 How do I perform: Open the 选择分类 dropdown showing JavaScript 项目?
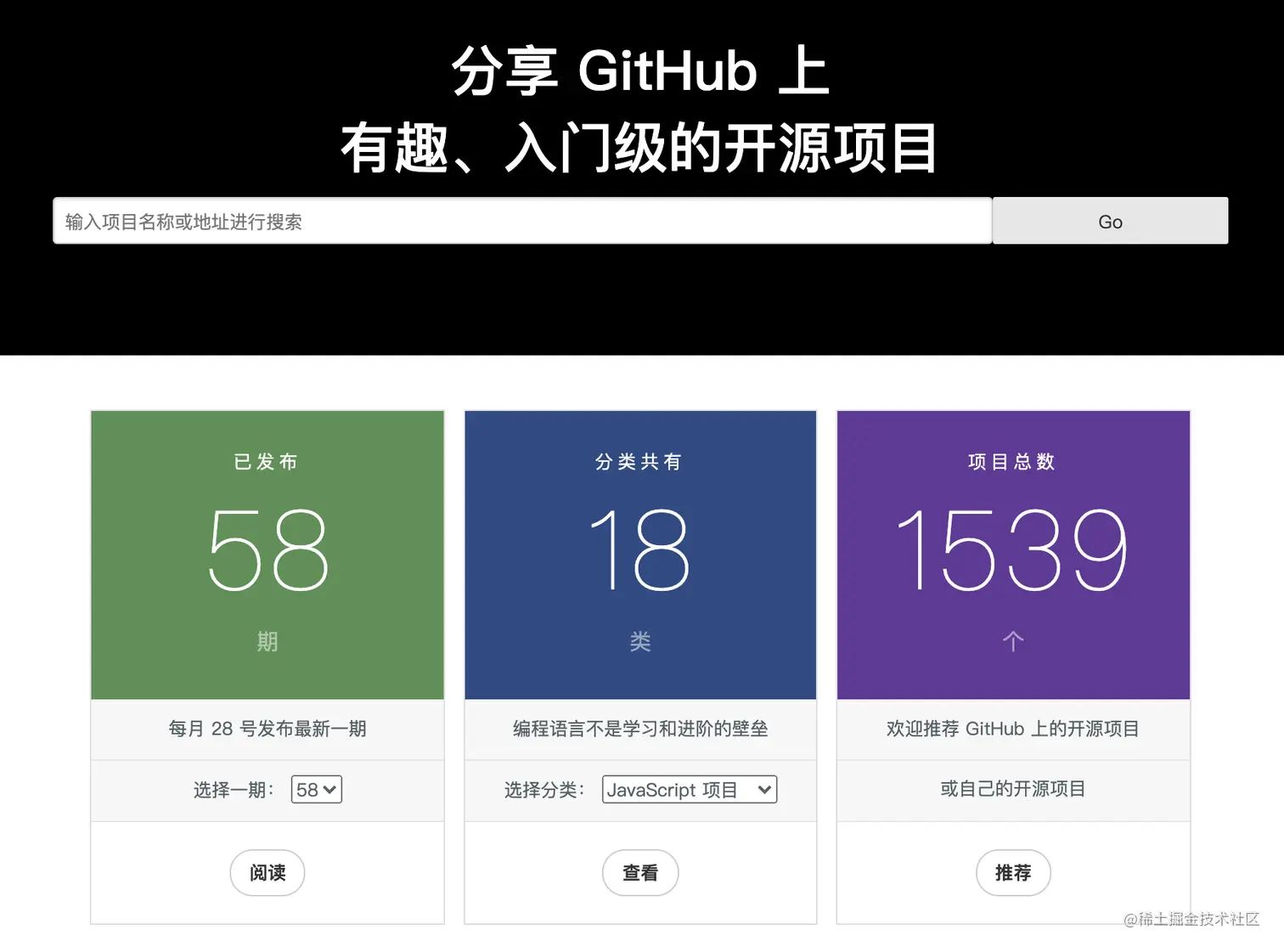click(x=688, y=790)
